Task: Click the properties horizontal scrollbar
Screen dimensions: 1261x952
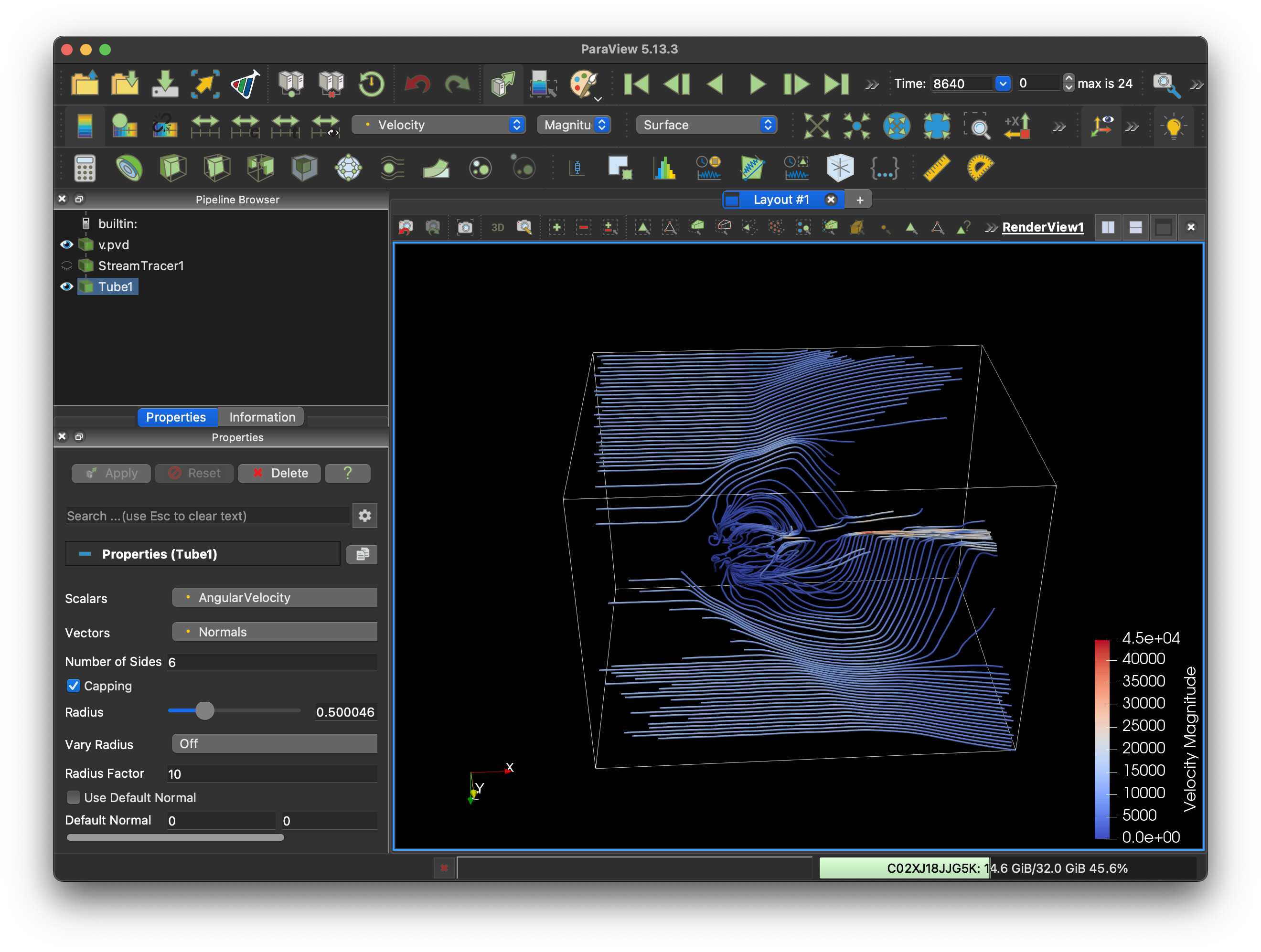Action: pyautogui.click(x=175, y=837)
